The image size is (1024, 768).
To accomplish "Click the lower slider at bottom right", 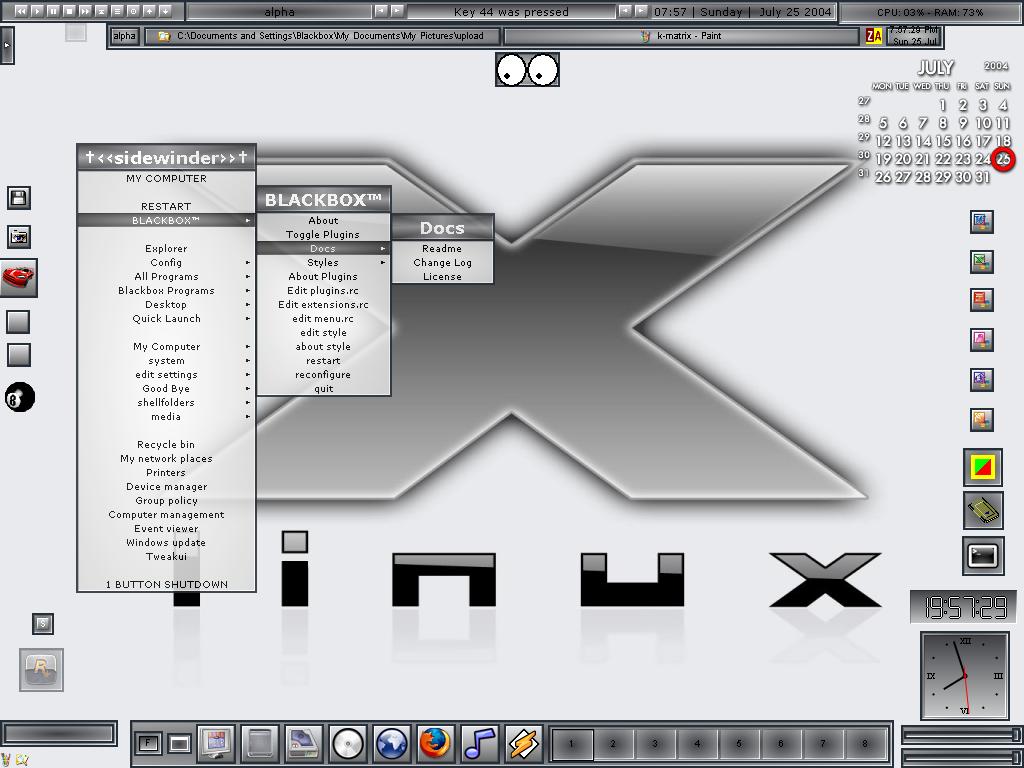I will (961, 757).
